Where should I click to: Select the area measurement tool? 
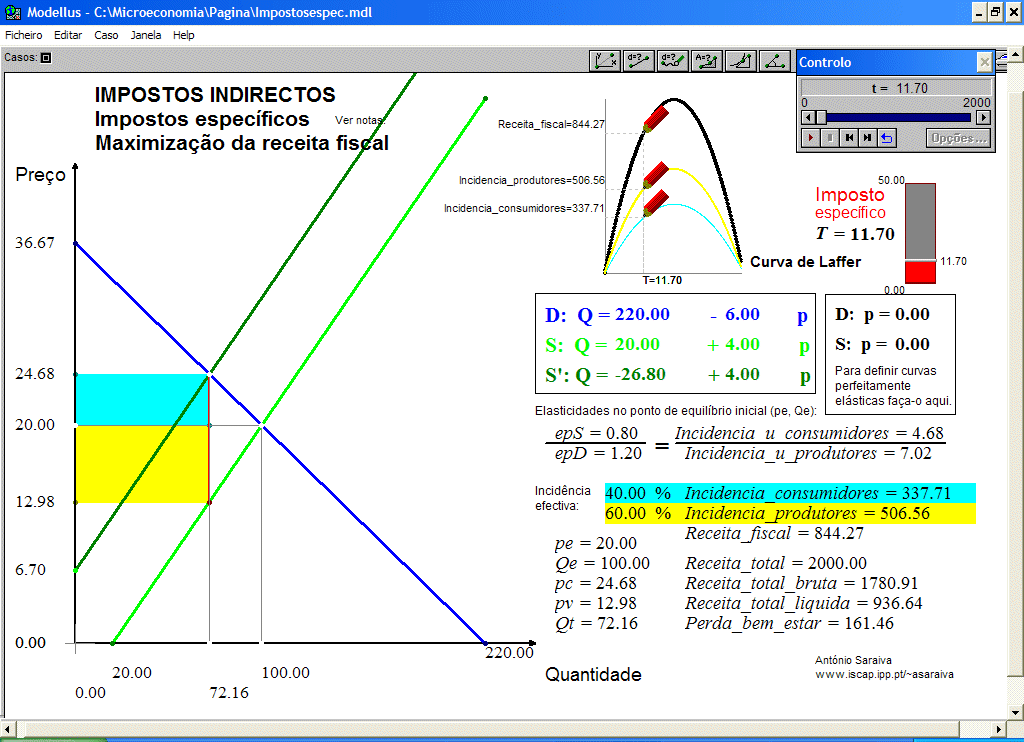coord(707,60)
